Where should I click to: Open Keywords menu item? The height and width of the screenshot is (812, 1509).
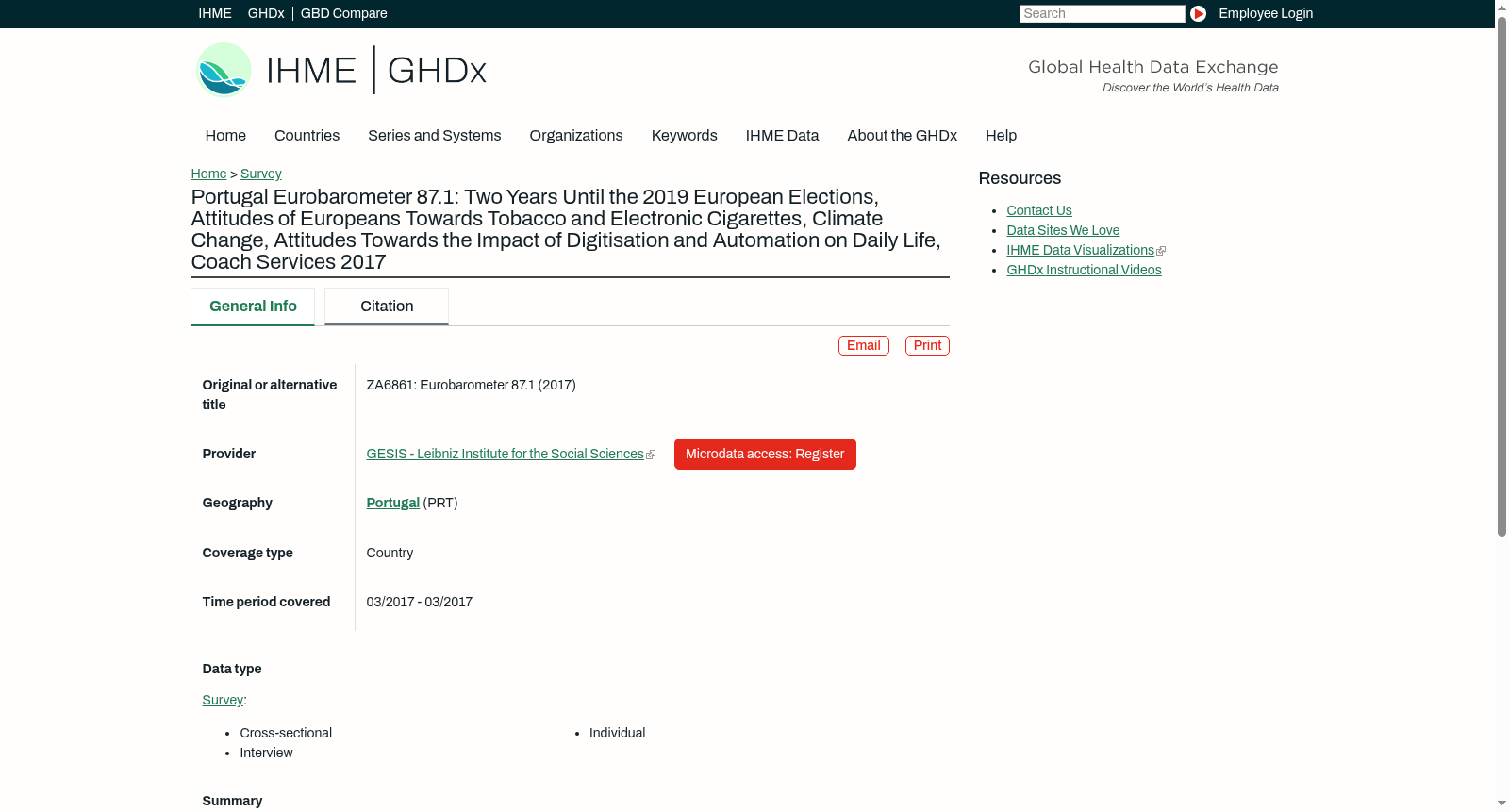coord(684,136)
